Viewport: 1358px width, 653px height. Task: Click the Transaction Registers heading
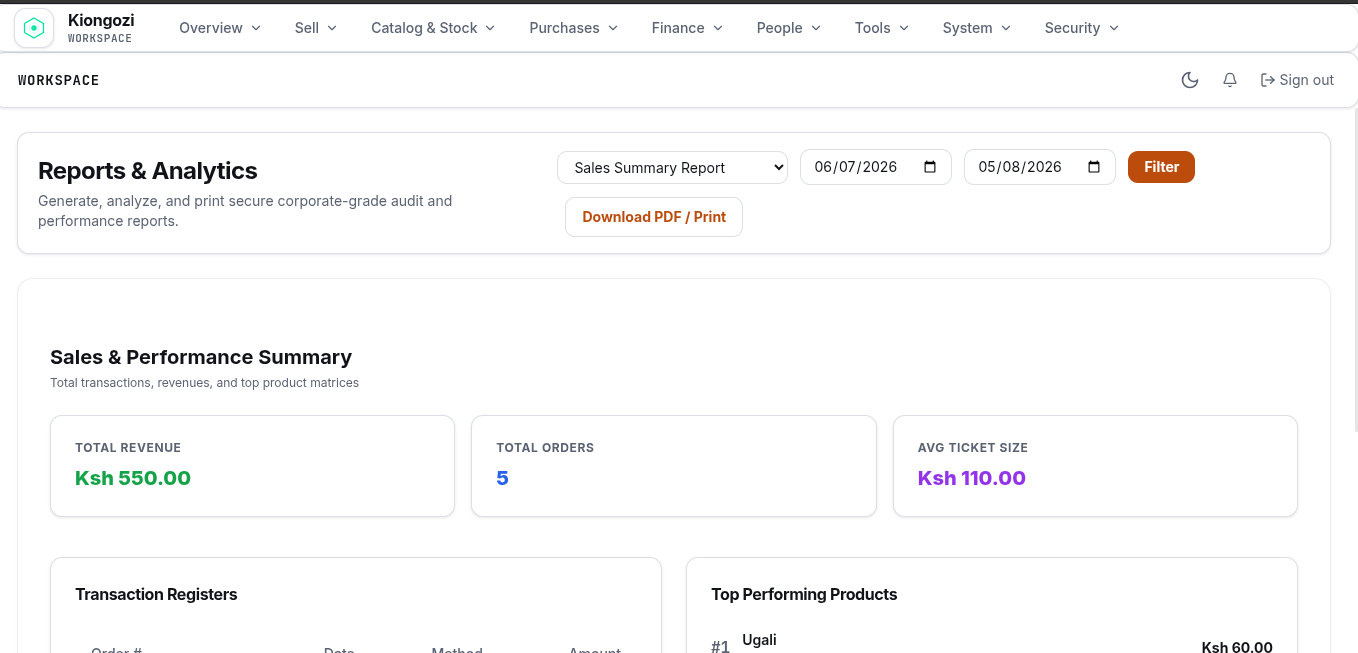click(x=156, y=594)
